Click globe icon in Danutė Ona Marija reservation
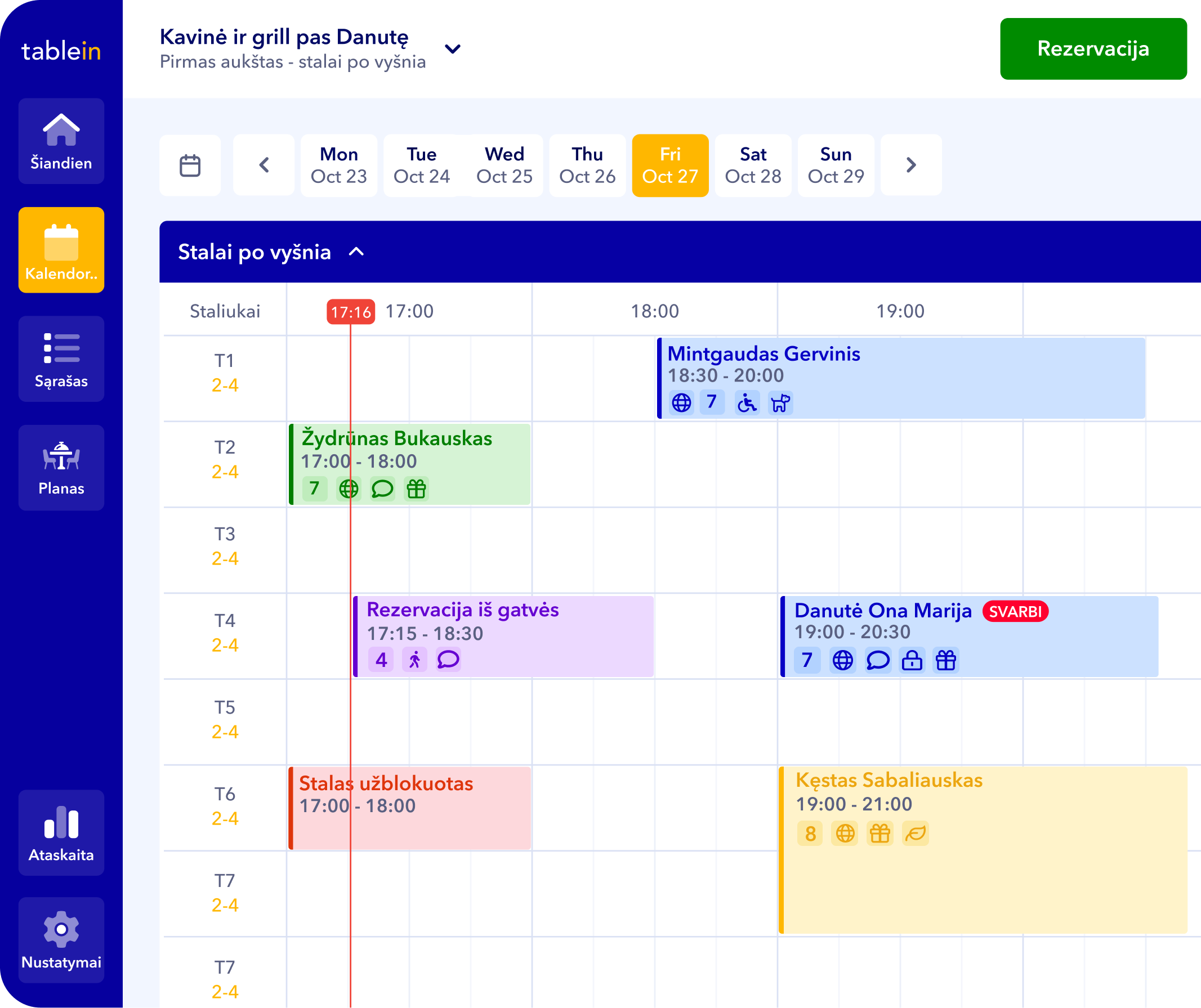Viewport: 1201px width, 1008px height. click(x=843, y=660)
